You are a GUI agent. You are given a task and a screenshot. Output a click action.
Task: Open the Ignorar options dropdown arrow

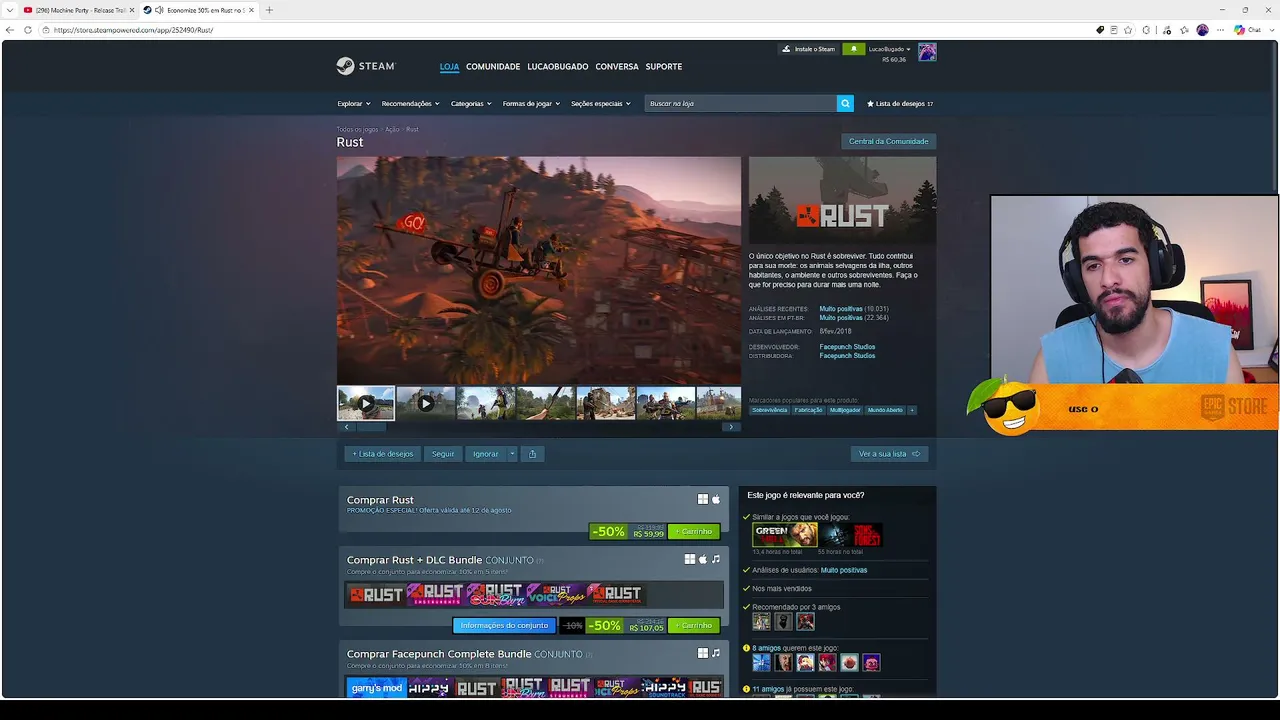click(512, 454)
